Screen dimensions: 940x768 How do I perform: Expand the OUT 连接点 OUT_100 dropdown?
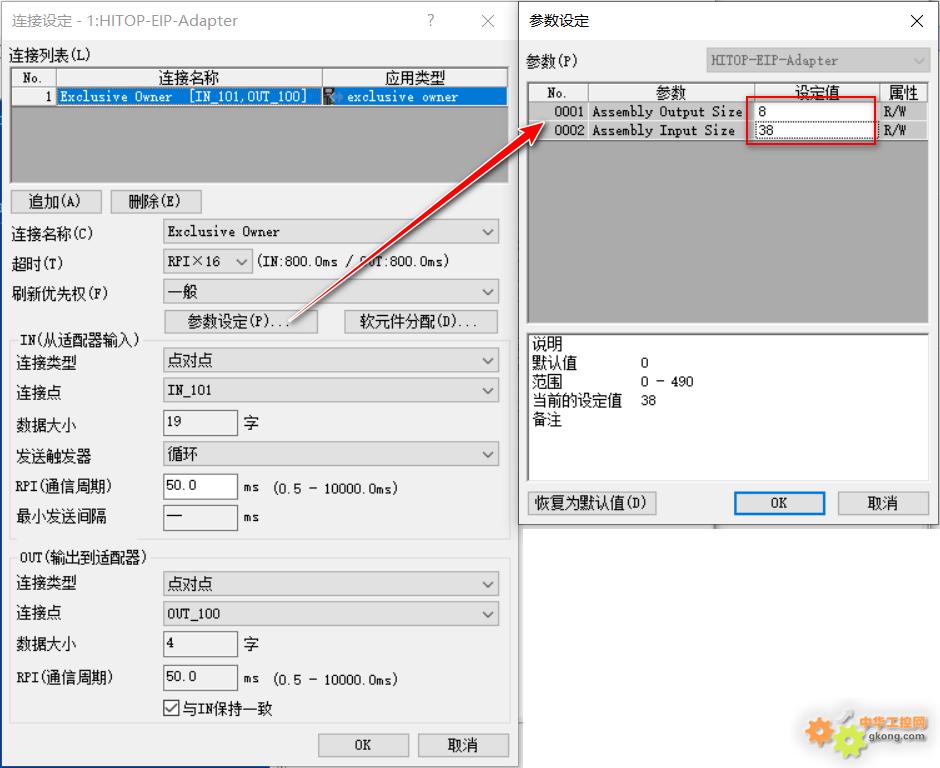click(x=488, y=614)
